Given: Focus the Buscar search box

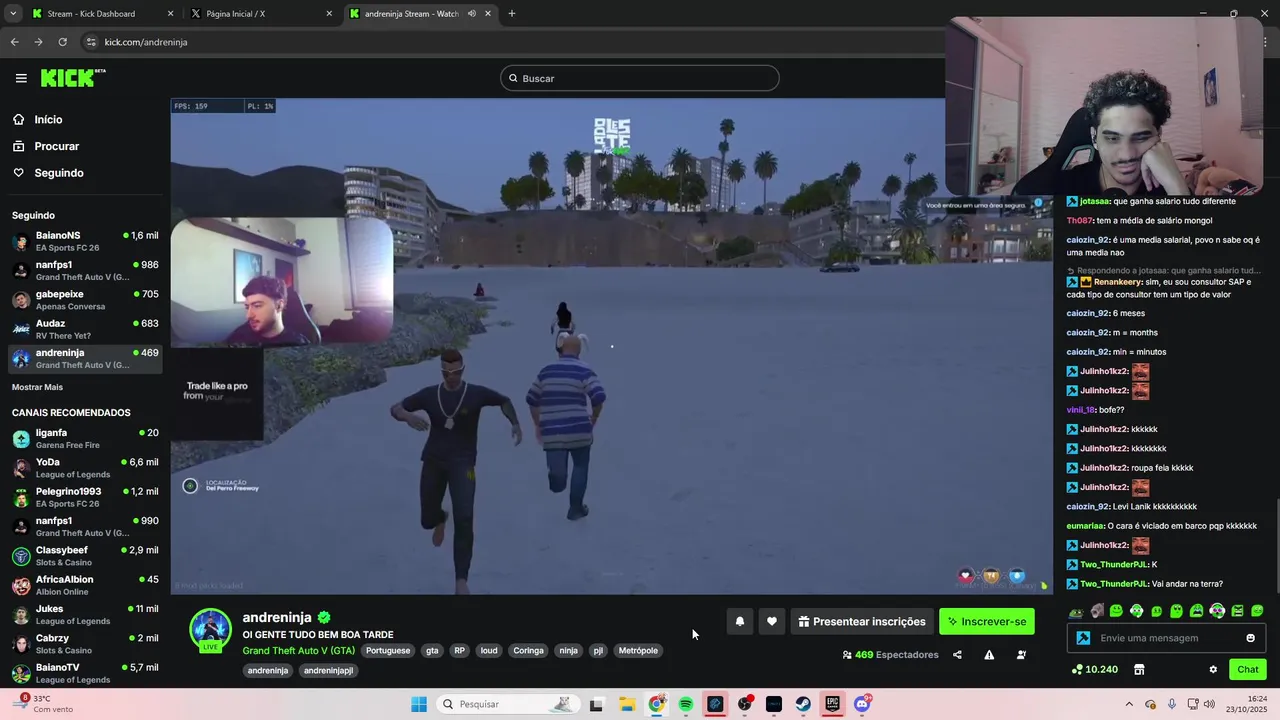Looking at the screenshot, I should (640, 78).
